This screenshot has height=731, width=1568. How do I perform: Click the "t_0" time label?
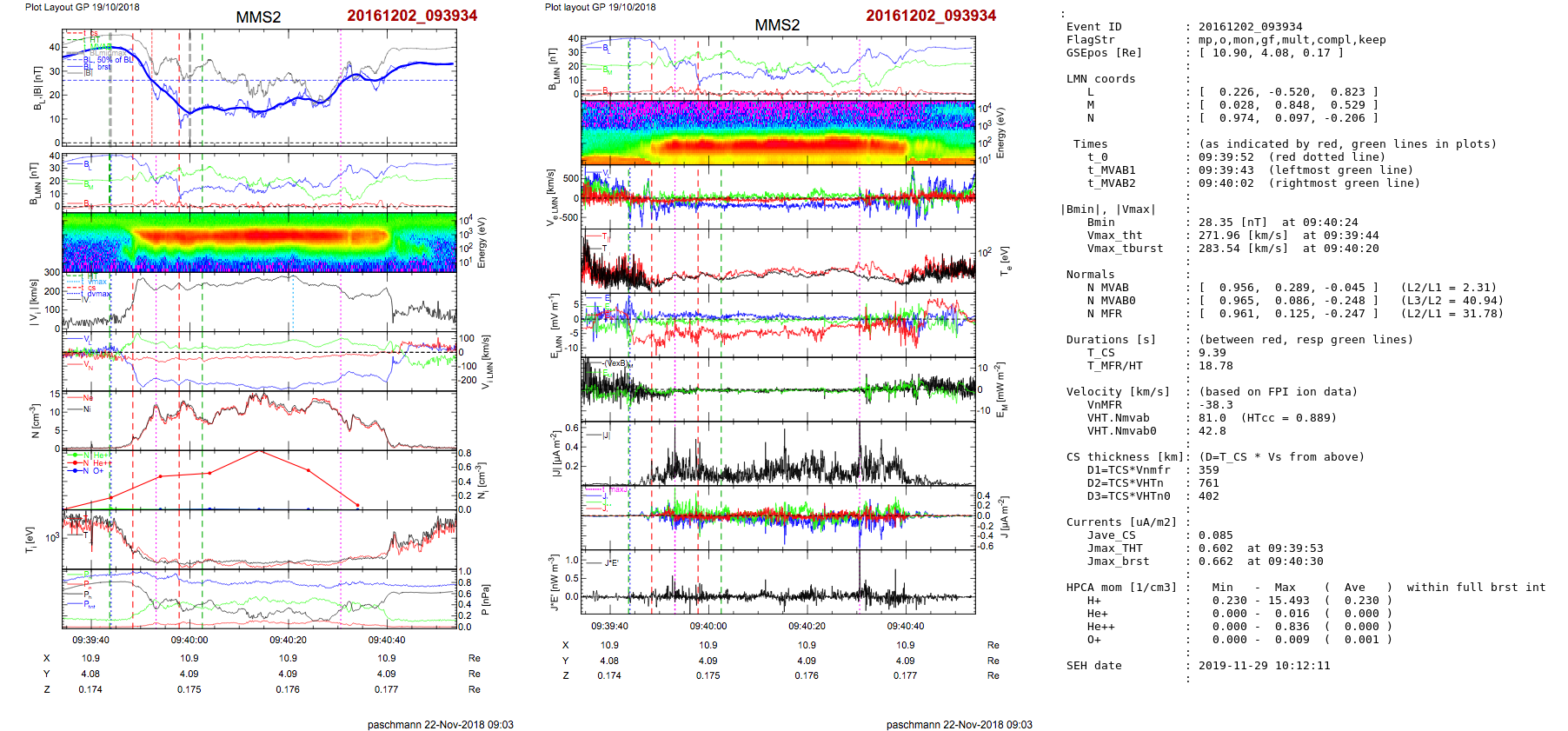1098,157
